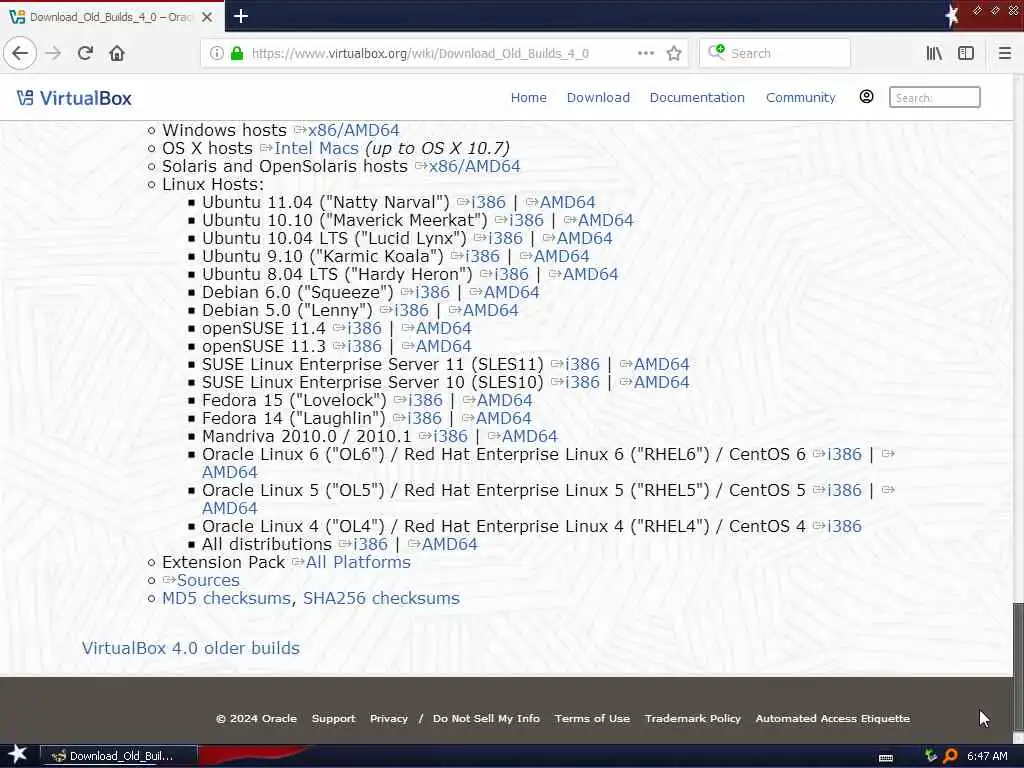1024x768 pixels.
Task: Open the Terms of Use footer link
Action: pos(592,718)
